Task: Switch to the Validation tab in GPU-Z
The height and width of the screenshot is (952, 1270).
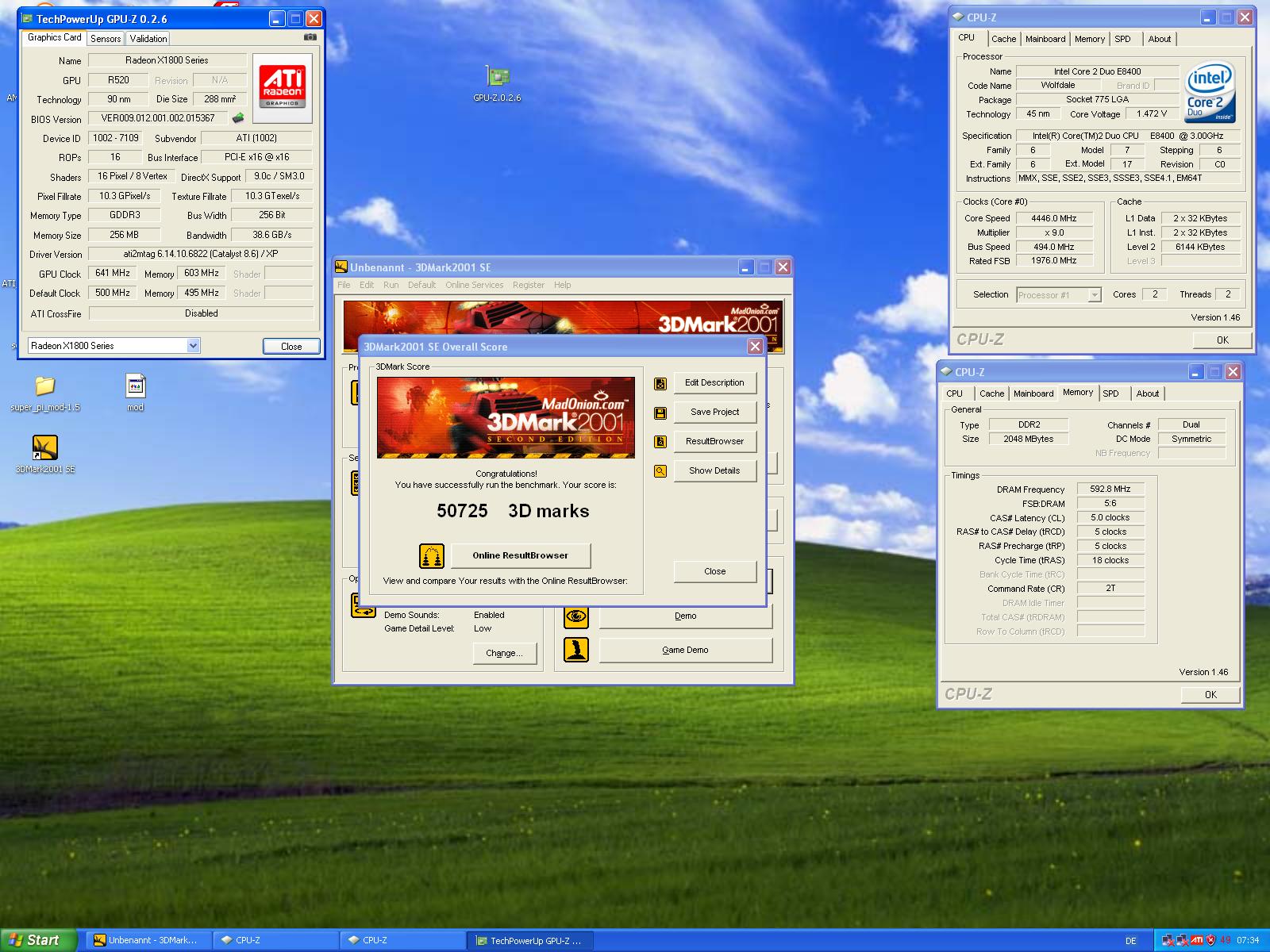Action: click(148, 38)
